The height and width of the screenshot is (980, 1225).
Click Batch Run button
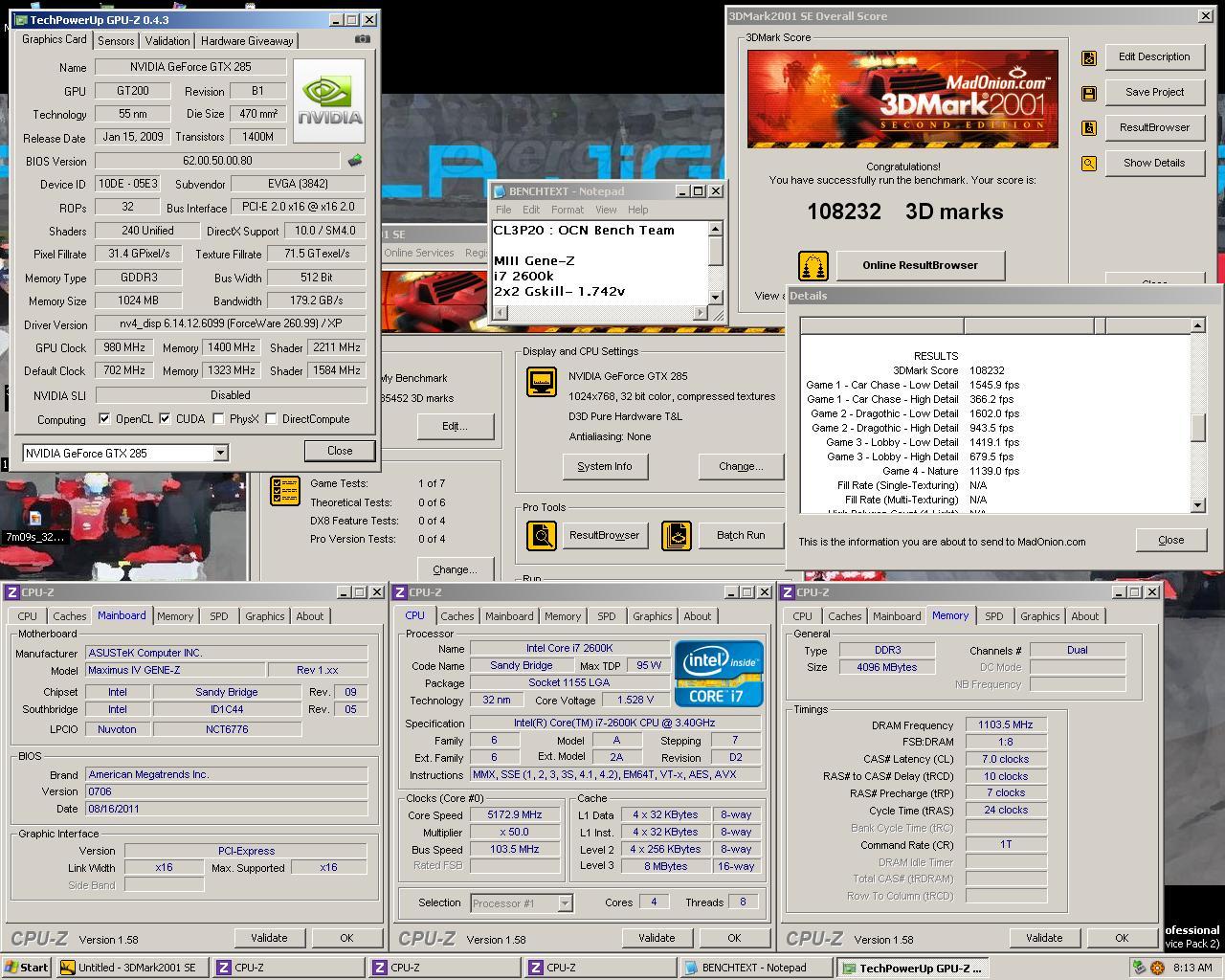741,535
